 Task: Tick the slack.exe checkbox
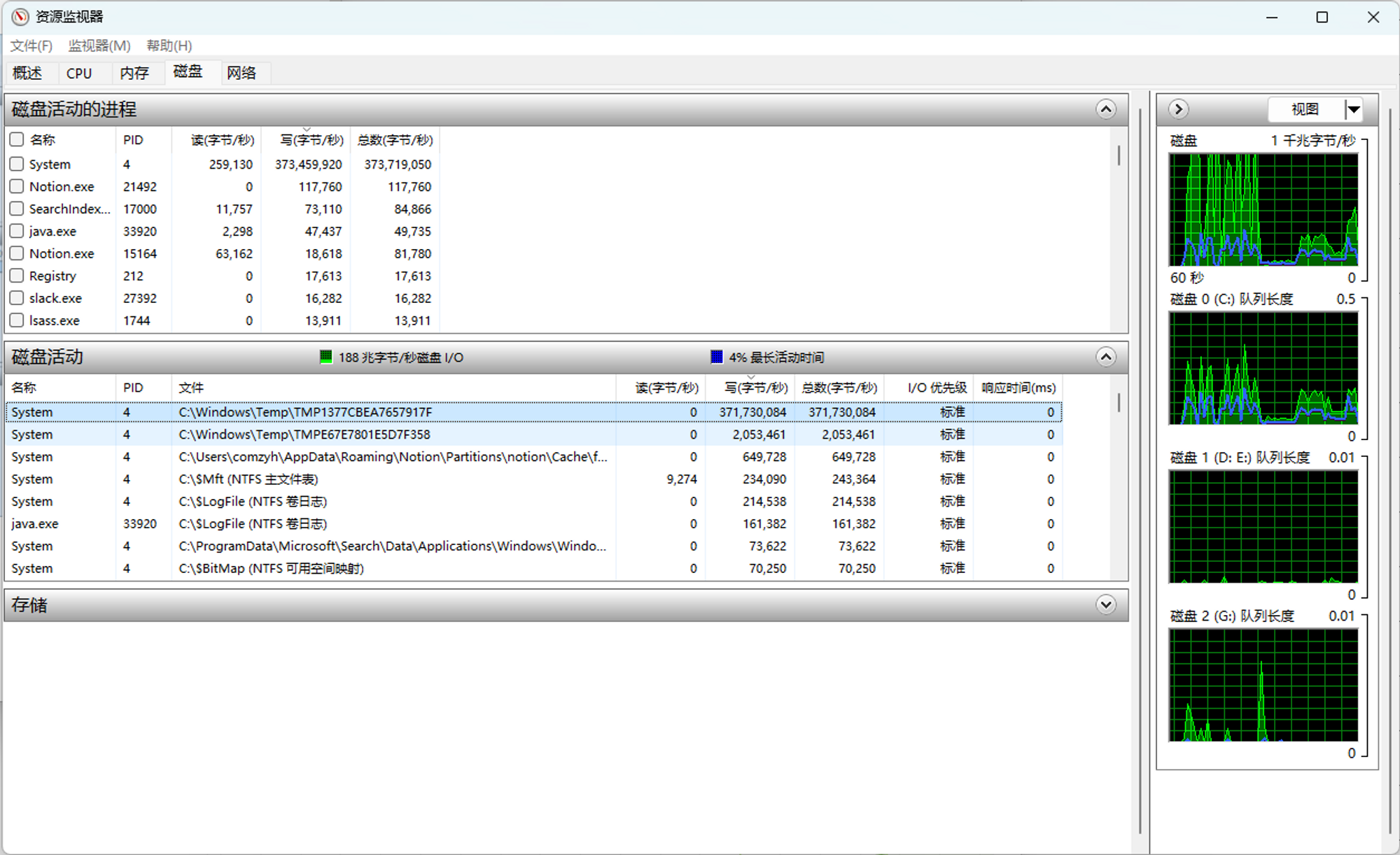coord(17,298)
